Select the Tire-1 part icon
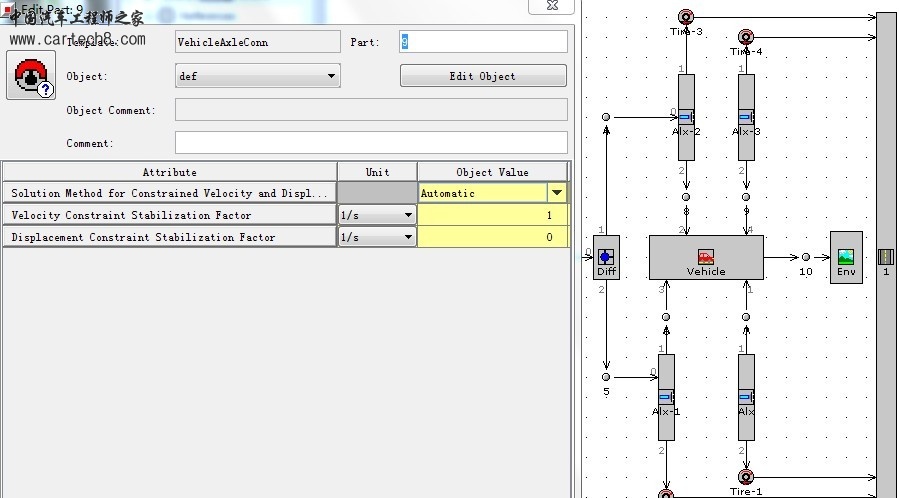899x498 pixels. click(x=746, y=477)
